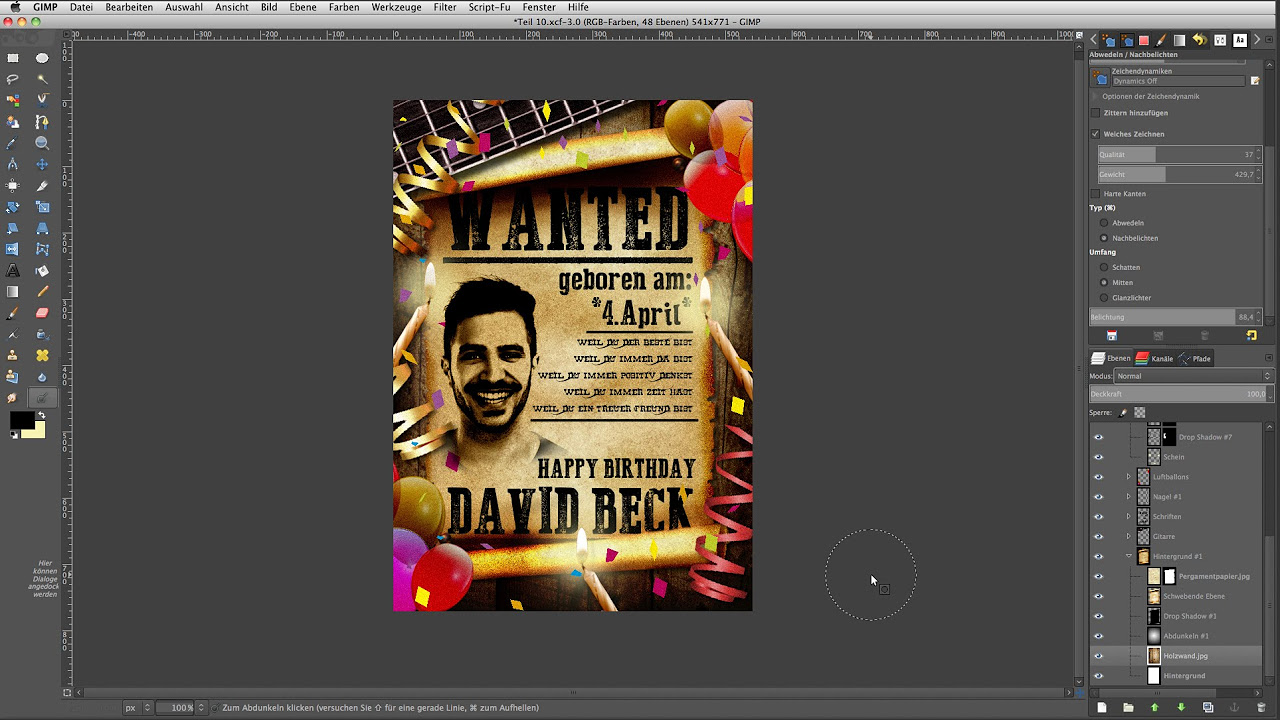Open the Script-Fu menu
This screenshot has height=720, width=1280.
click(490, 7)
